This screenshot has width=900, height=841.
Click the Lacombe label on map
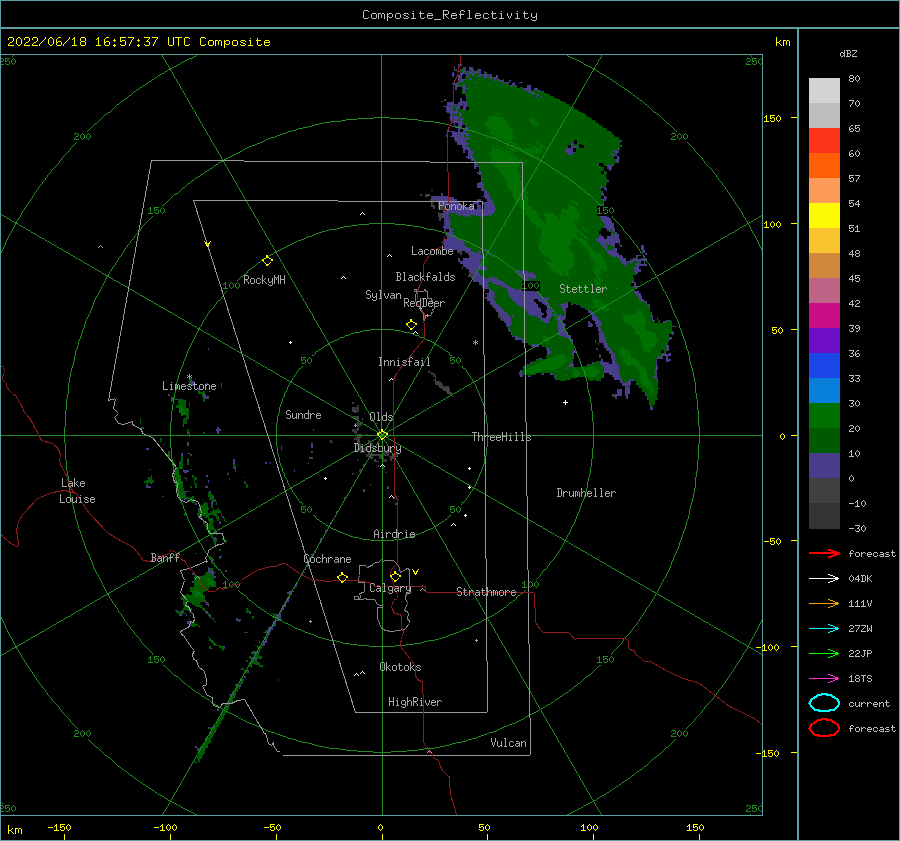[432, 251]
